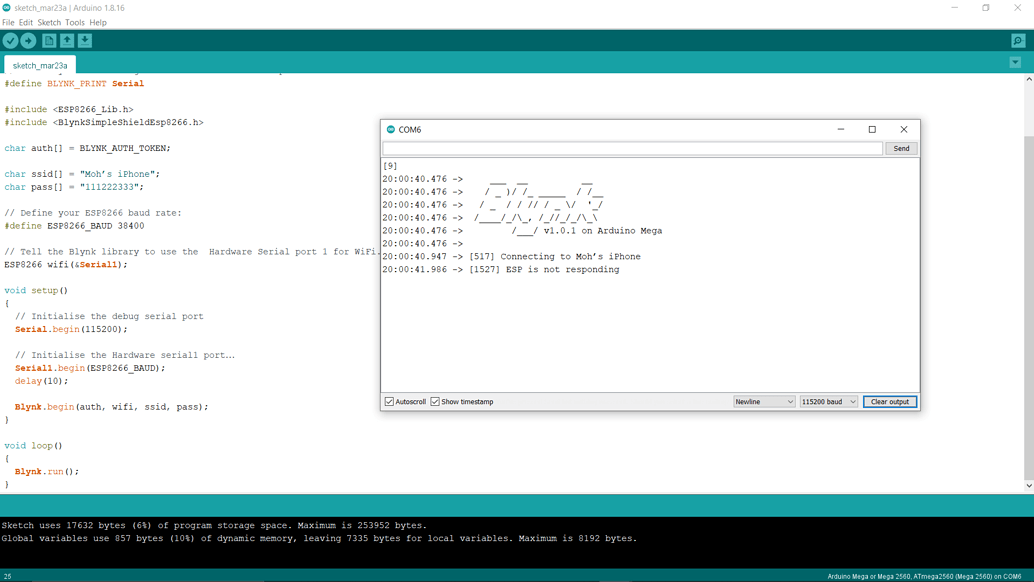Open the Serial Monitor icon
This screenshot has height=582, width=1034.
1018,40
